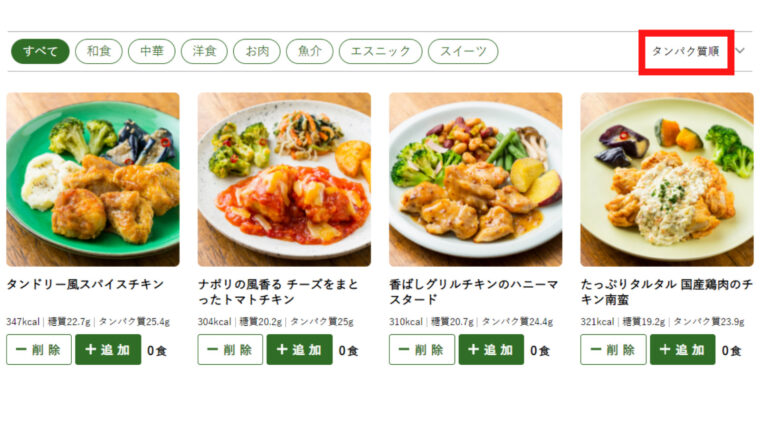Open the タンドリー風スパイスチキン meal photo
The height and width of the screenshot is (428, 760).
point(93,179)
